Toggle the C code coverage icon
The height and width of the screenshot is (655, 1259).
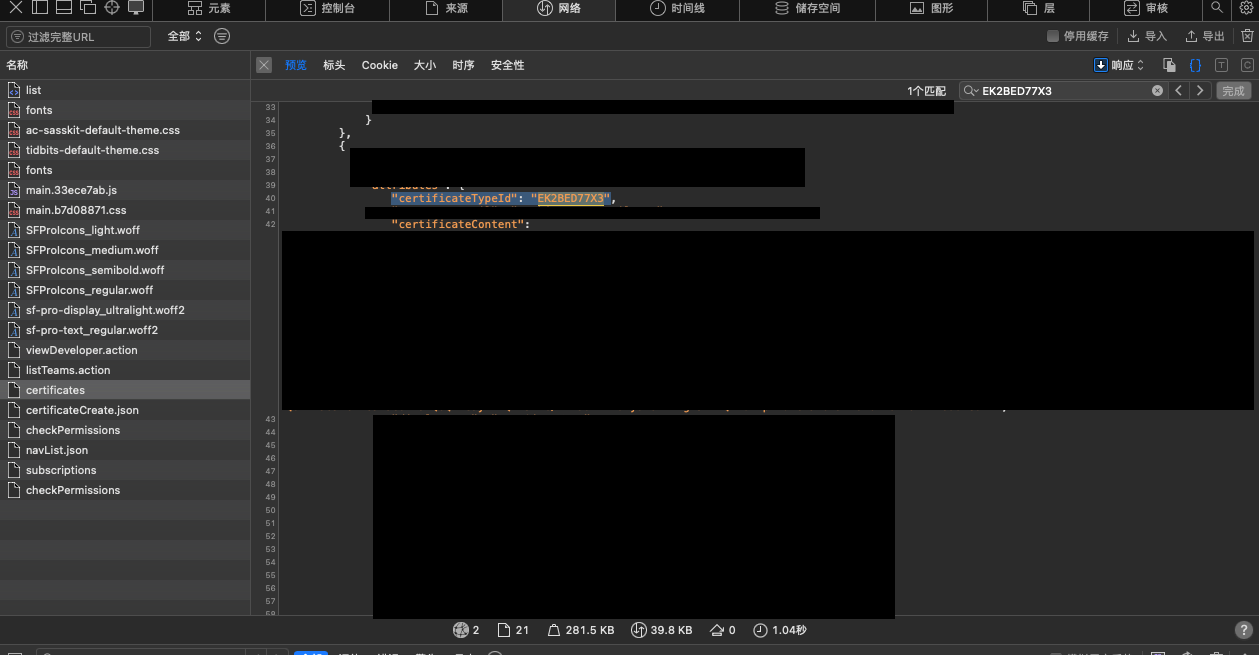coord(1247,65)
